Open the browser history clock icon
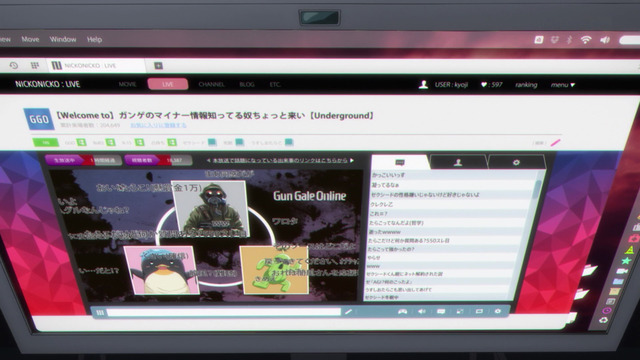640x360 pixels. coord(13,65)
